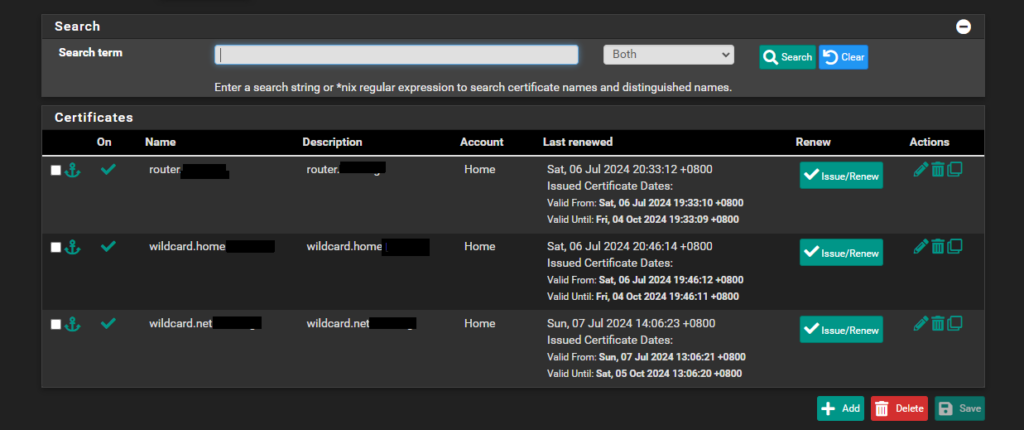
Task: Click the Clear button
Action: point(843,57)
